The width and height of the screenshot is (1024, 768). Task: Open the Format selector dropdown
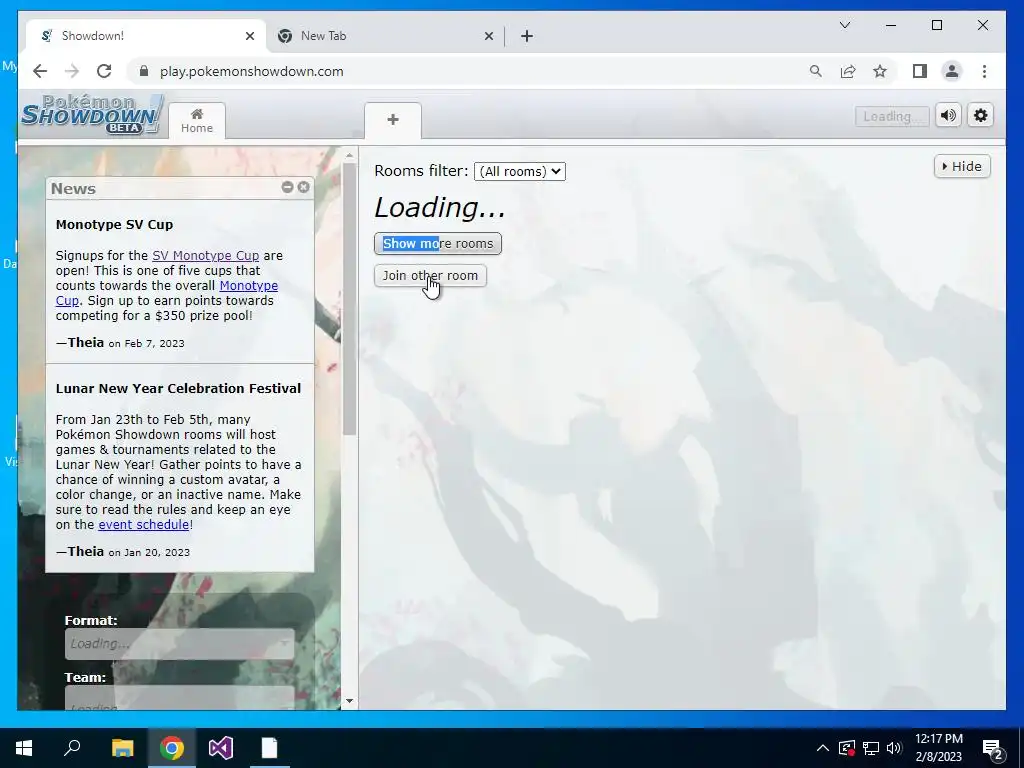pos(180,644)
